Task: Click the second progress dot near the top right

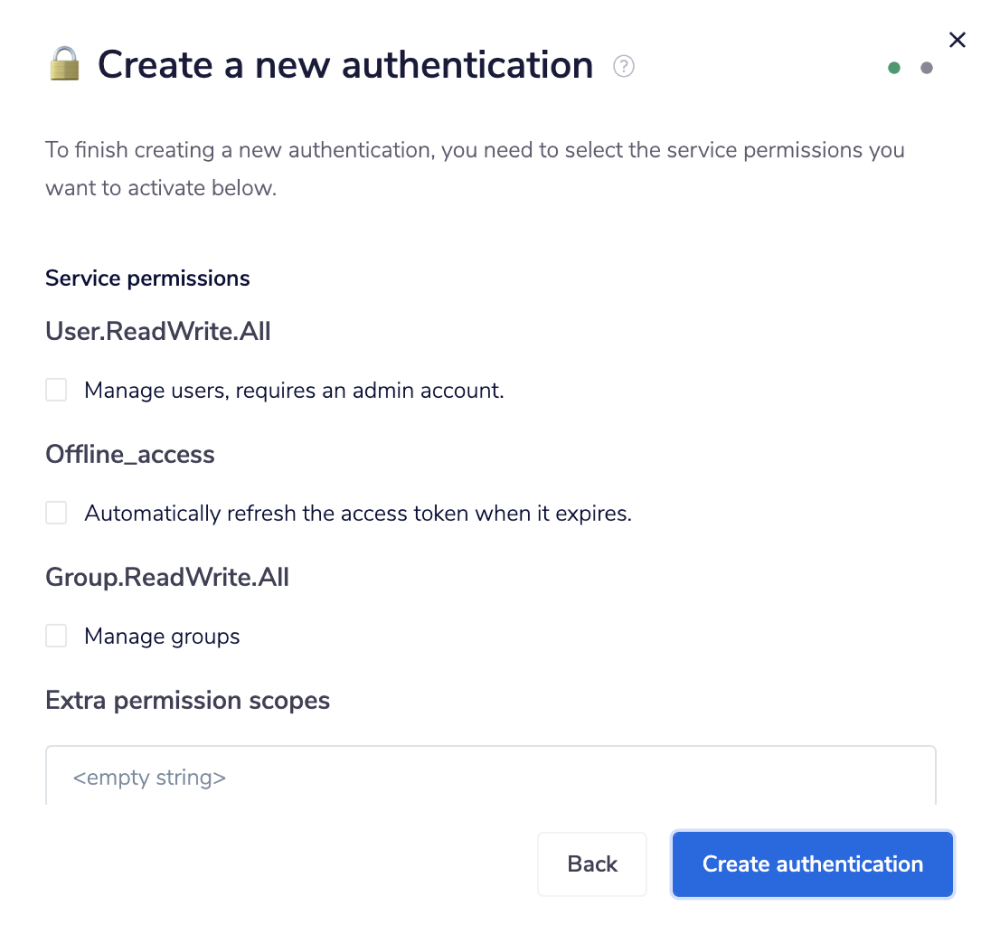Action: click(926, 68)
